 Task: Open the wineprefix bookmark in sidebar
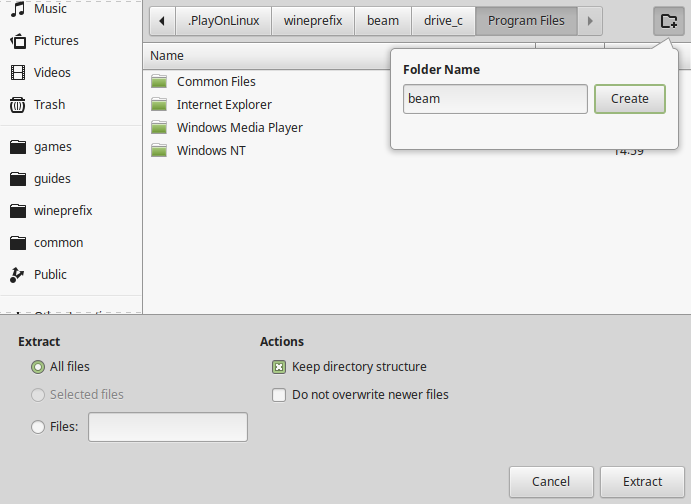pyautogui.click(x=51, y=211)
